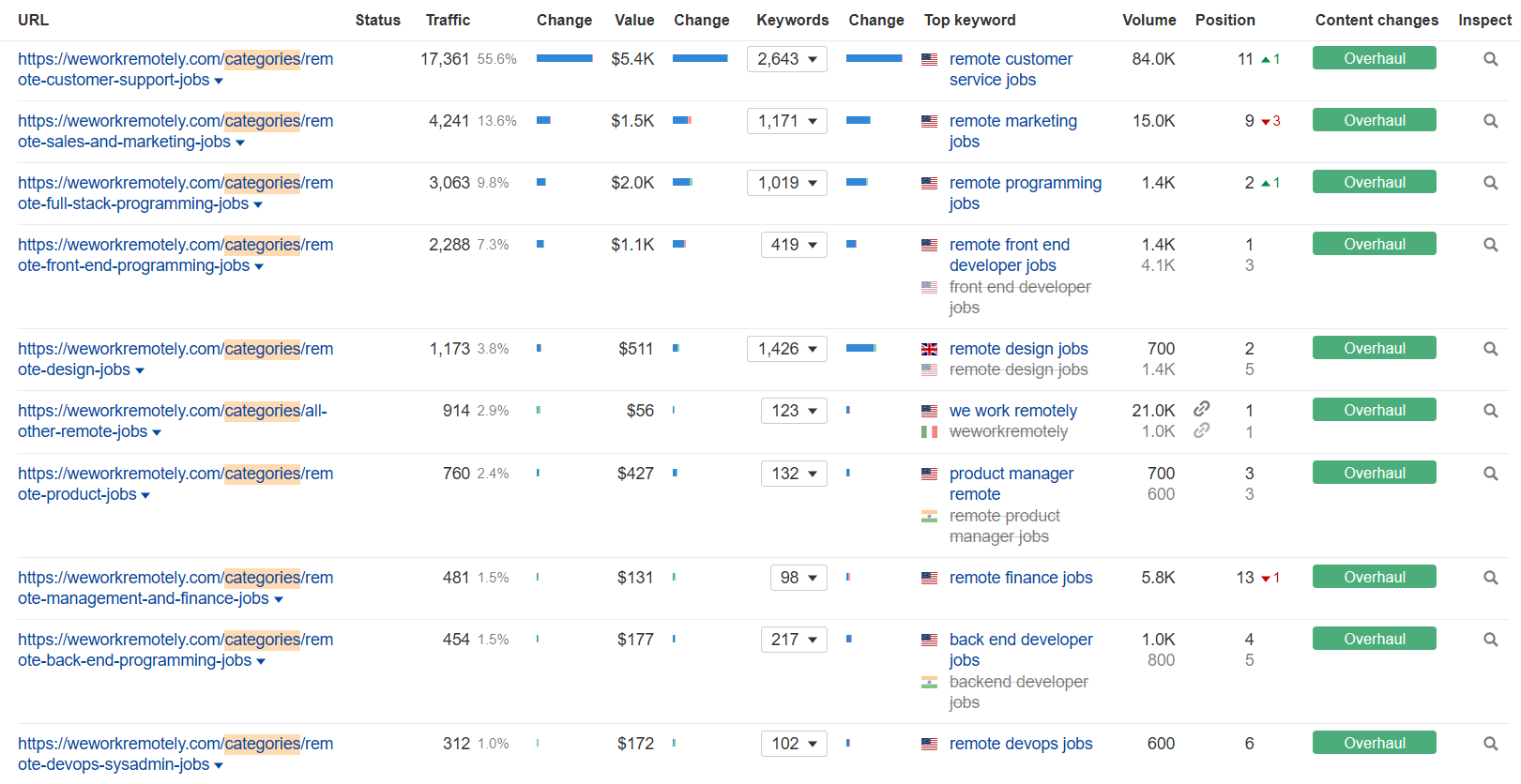Click India flag next to 'remote product manager jobs'
1521x784 pixels.
pyautogui.click(x=929, y=516)
